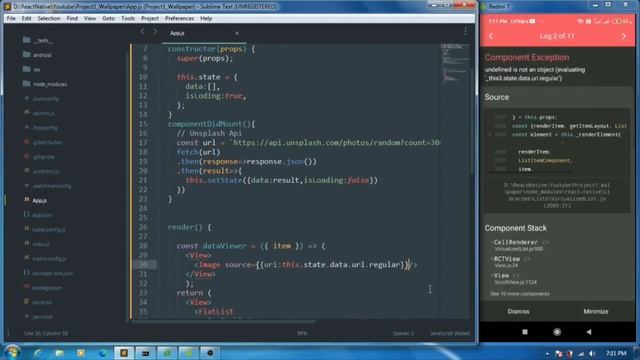640x360 pixels.
Task: Open the Selection menu
Action: pyautogui.click(x=49, y=18)
